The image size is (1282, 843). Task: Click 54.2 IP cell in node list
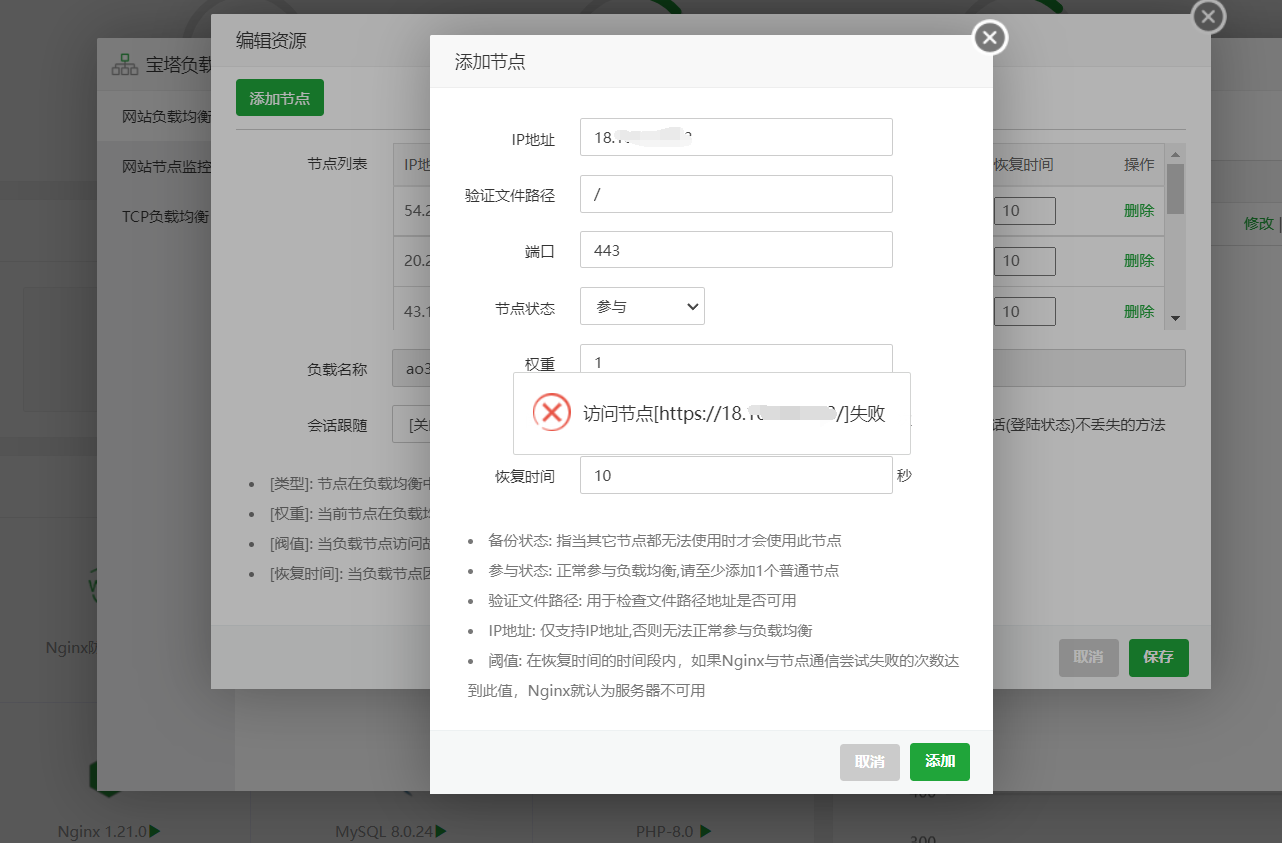point(417,210)
